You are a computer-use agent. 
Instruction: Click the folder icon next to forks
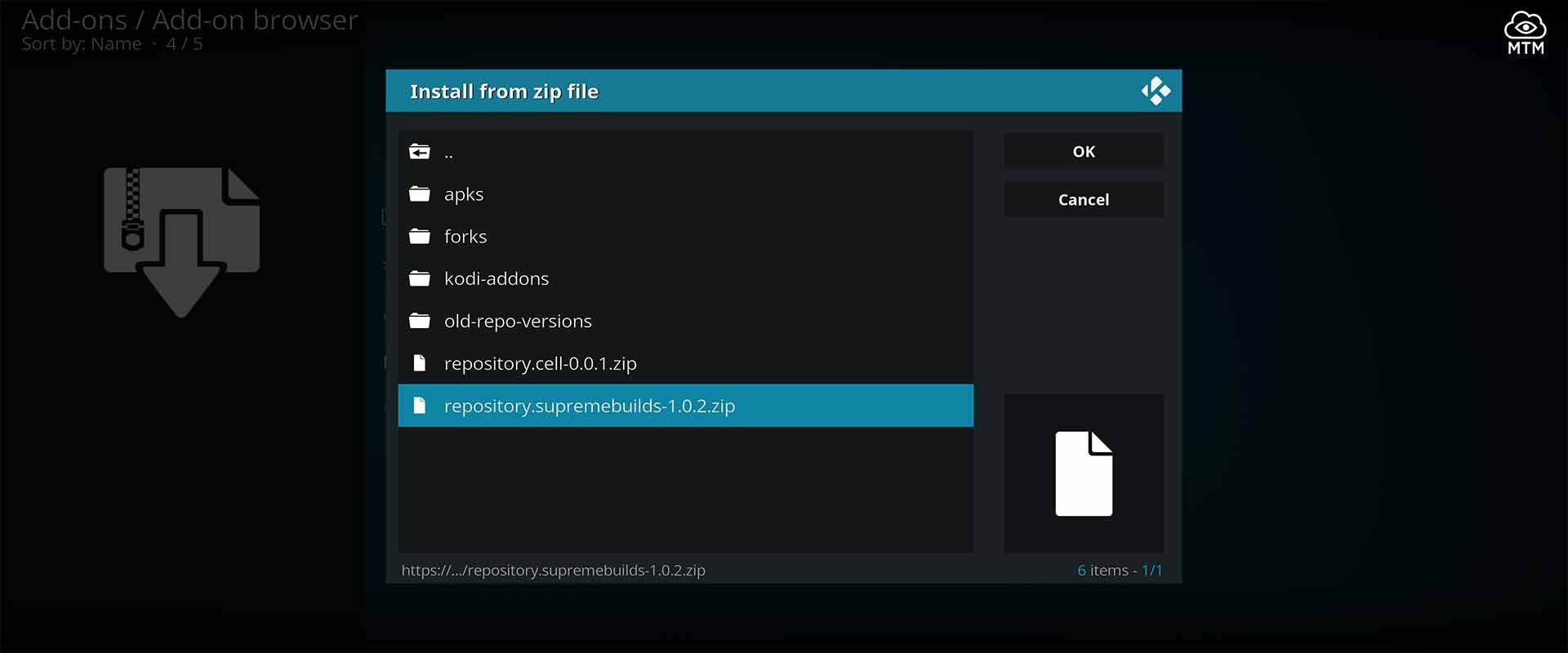(420, 237)
